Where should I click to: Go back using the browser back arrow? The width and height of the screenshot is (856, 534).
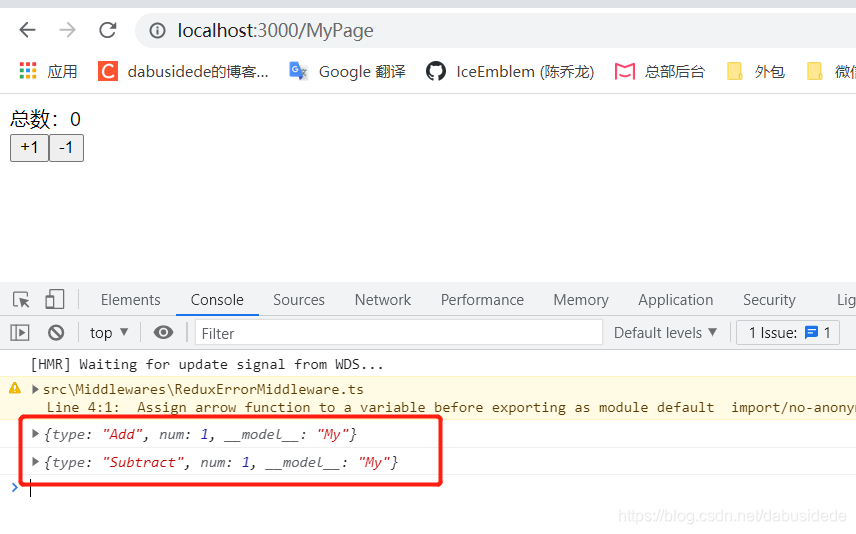pos(27,30)
